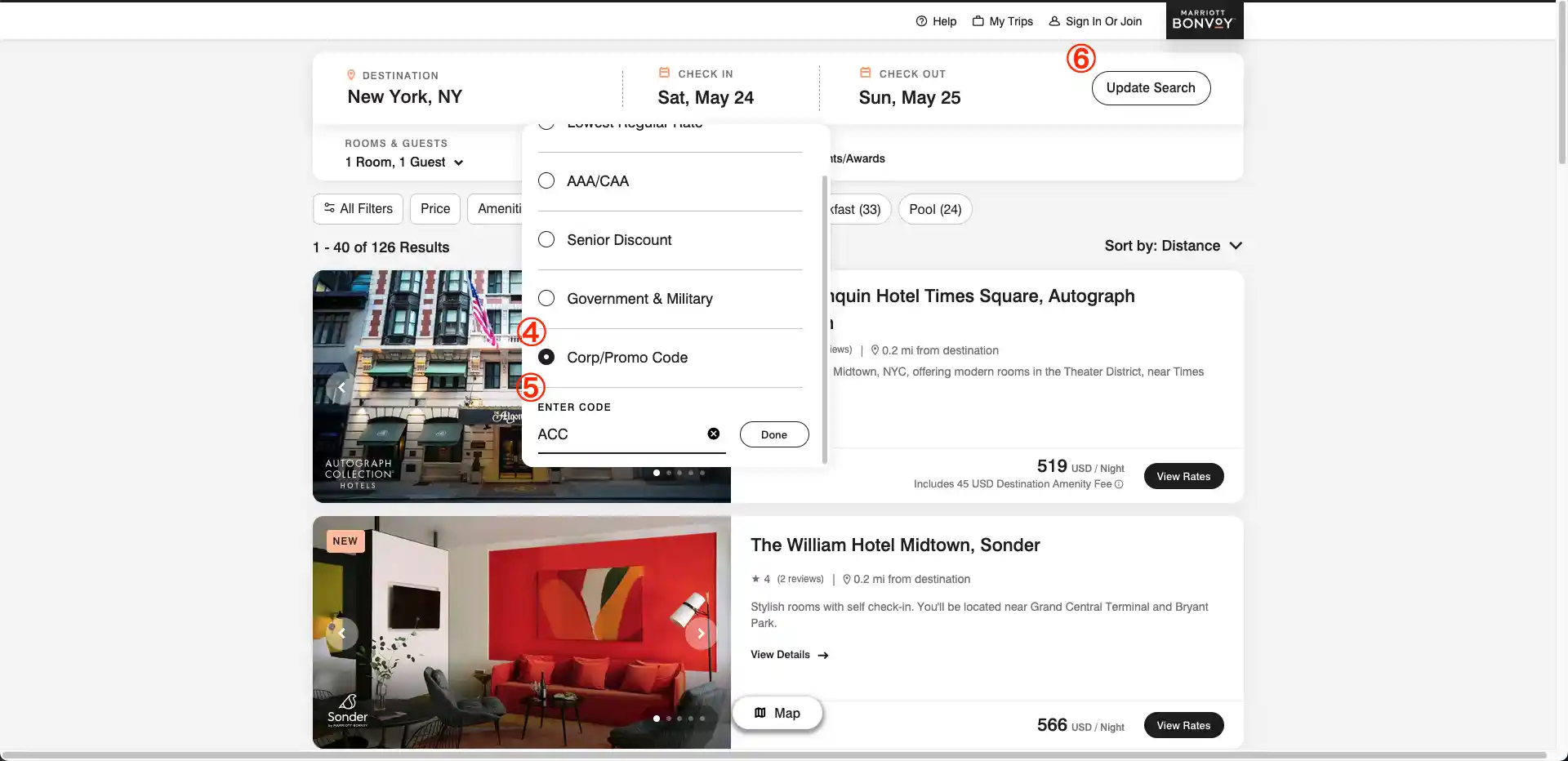Open My Trips suitcase icon
The height and width of the screenshot is (761, 1568).
[978, 21]
